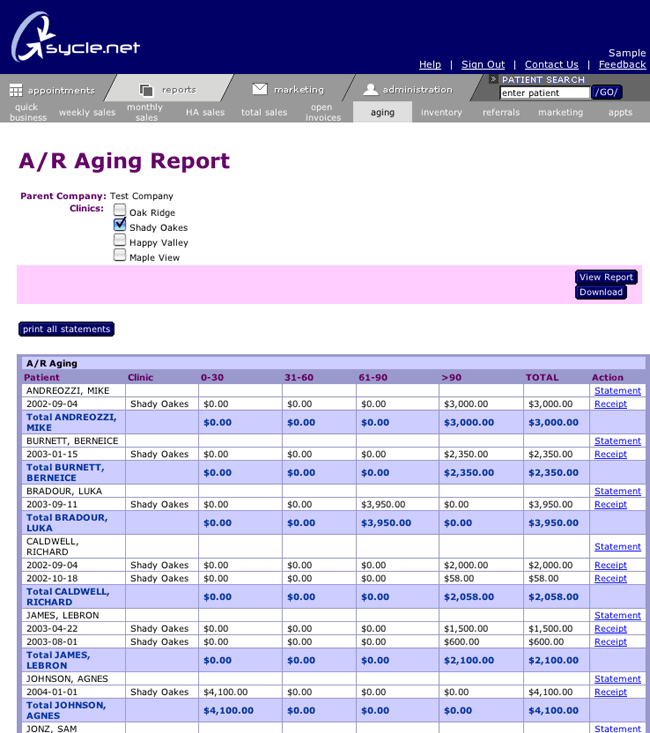Click the marketing envelope icon
The width and height of the screenshot is (650, 733).
(x=259, y=89)
